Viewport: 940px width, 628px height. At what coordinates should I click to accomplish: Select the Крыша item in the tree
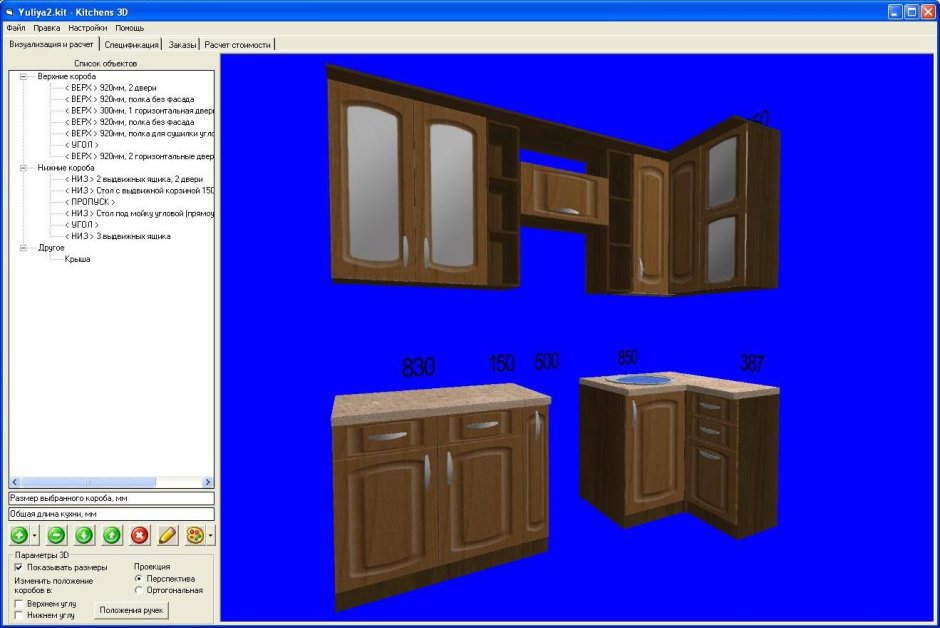[x=77, y=259]
